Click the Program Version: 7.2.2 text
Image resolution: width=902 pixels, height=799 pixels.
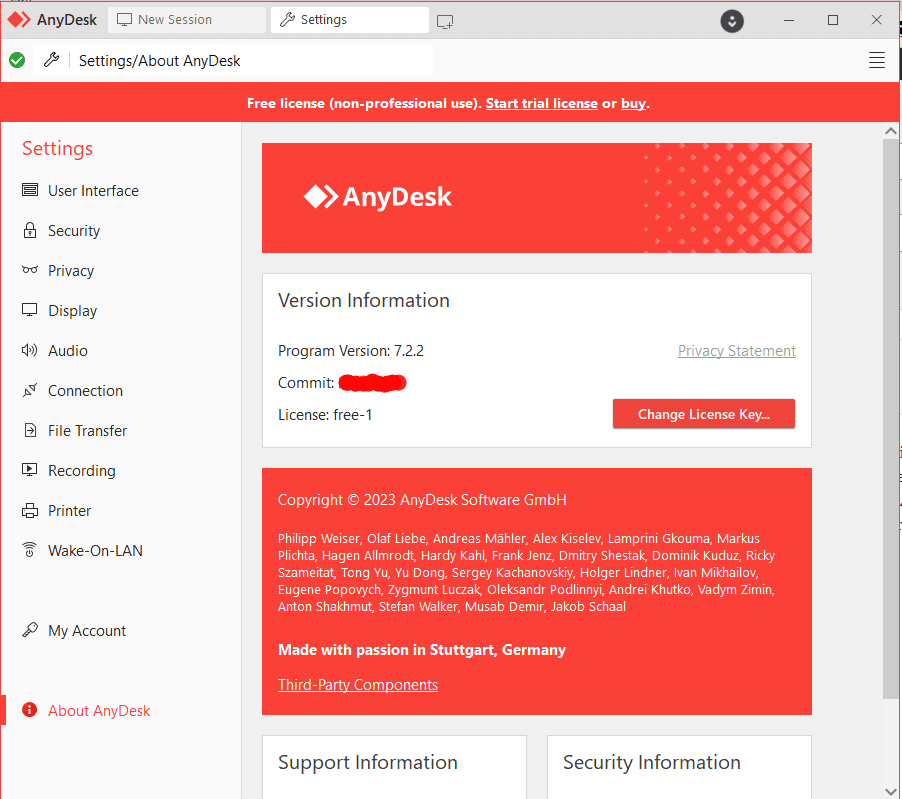[350, 350]
